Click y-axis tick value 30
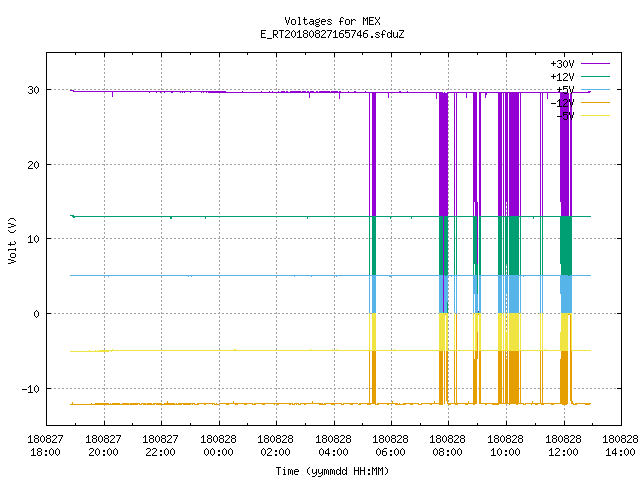Screen dimensions: 640x480 click(x=33, y=90)
